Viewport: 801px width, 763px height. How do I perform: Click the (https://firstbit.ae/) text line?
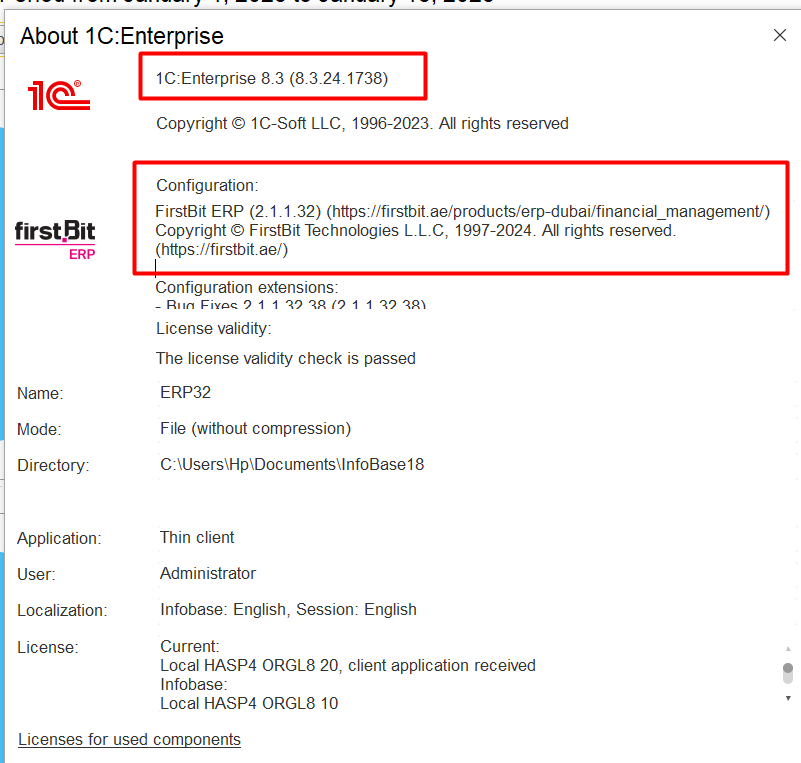pos(222,250)
